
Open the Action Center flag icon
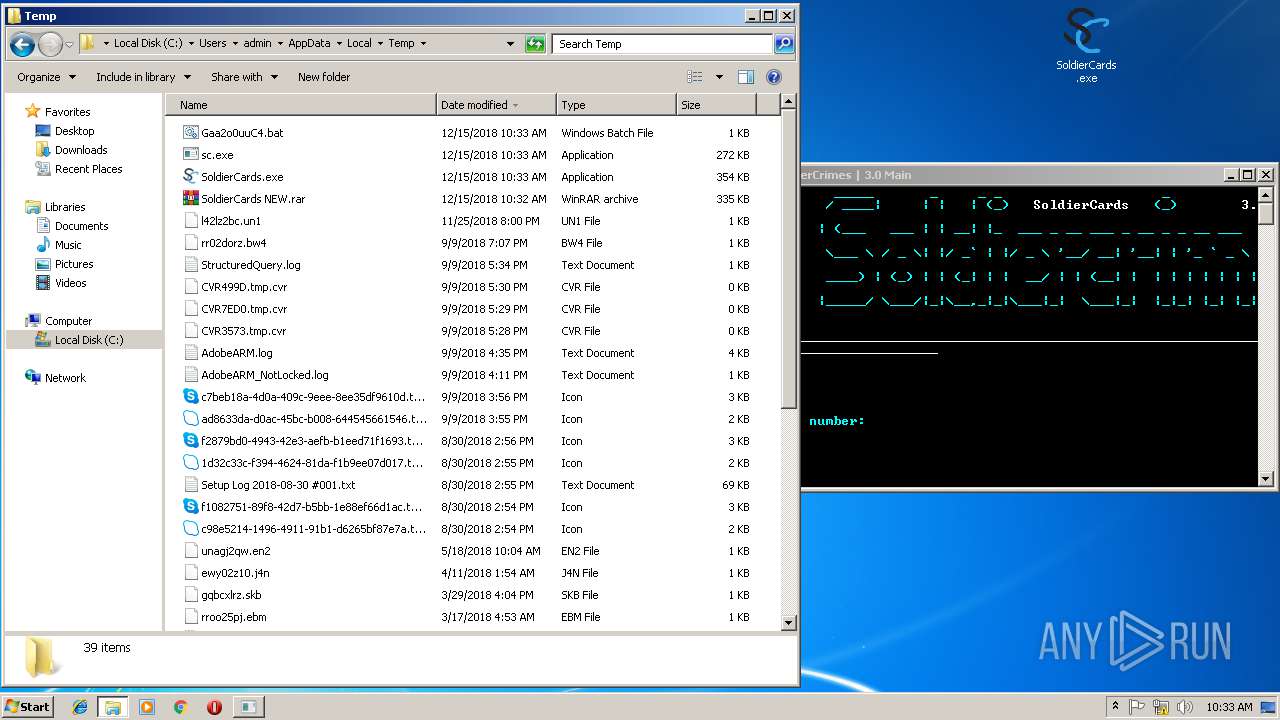[x=1138, y=707]
